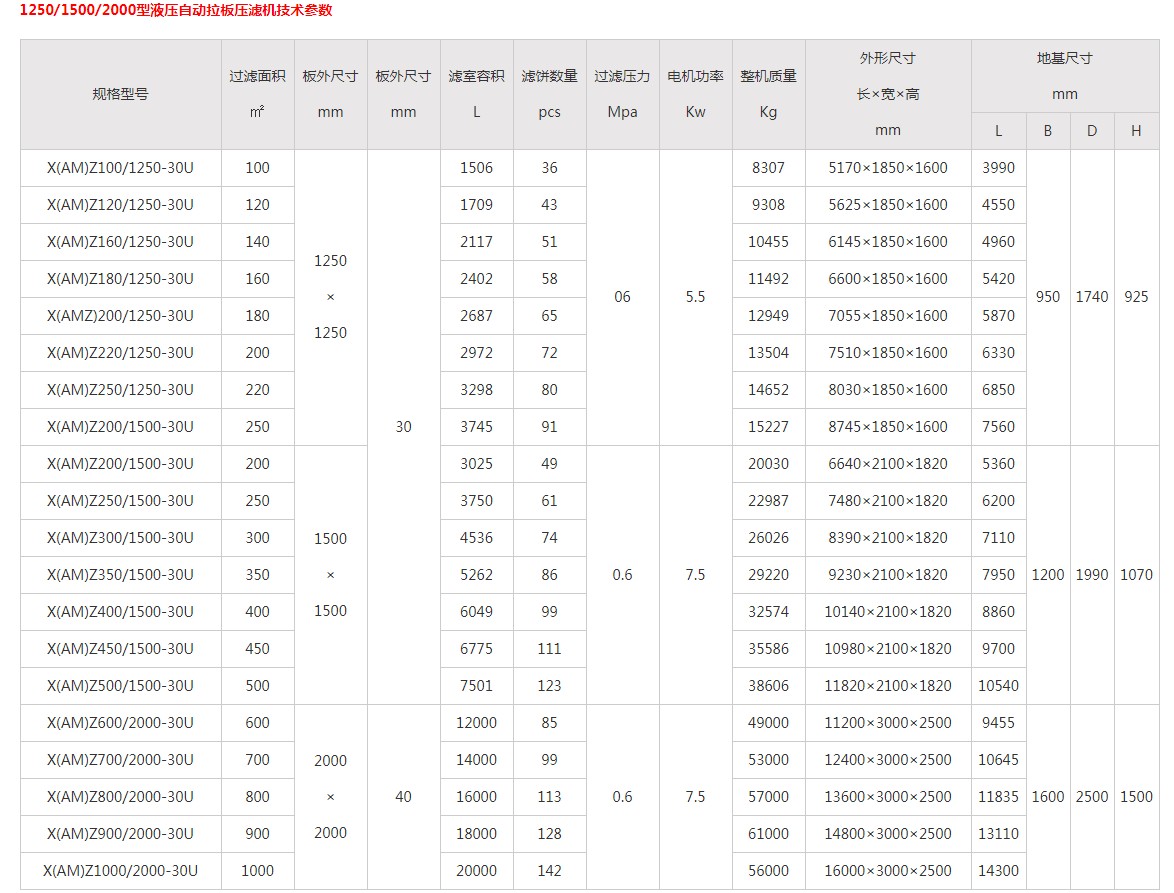
Task: Select the 过滤压力 Mpa header
Action: [x=622, y=95]
